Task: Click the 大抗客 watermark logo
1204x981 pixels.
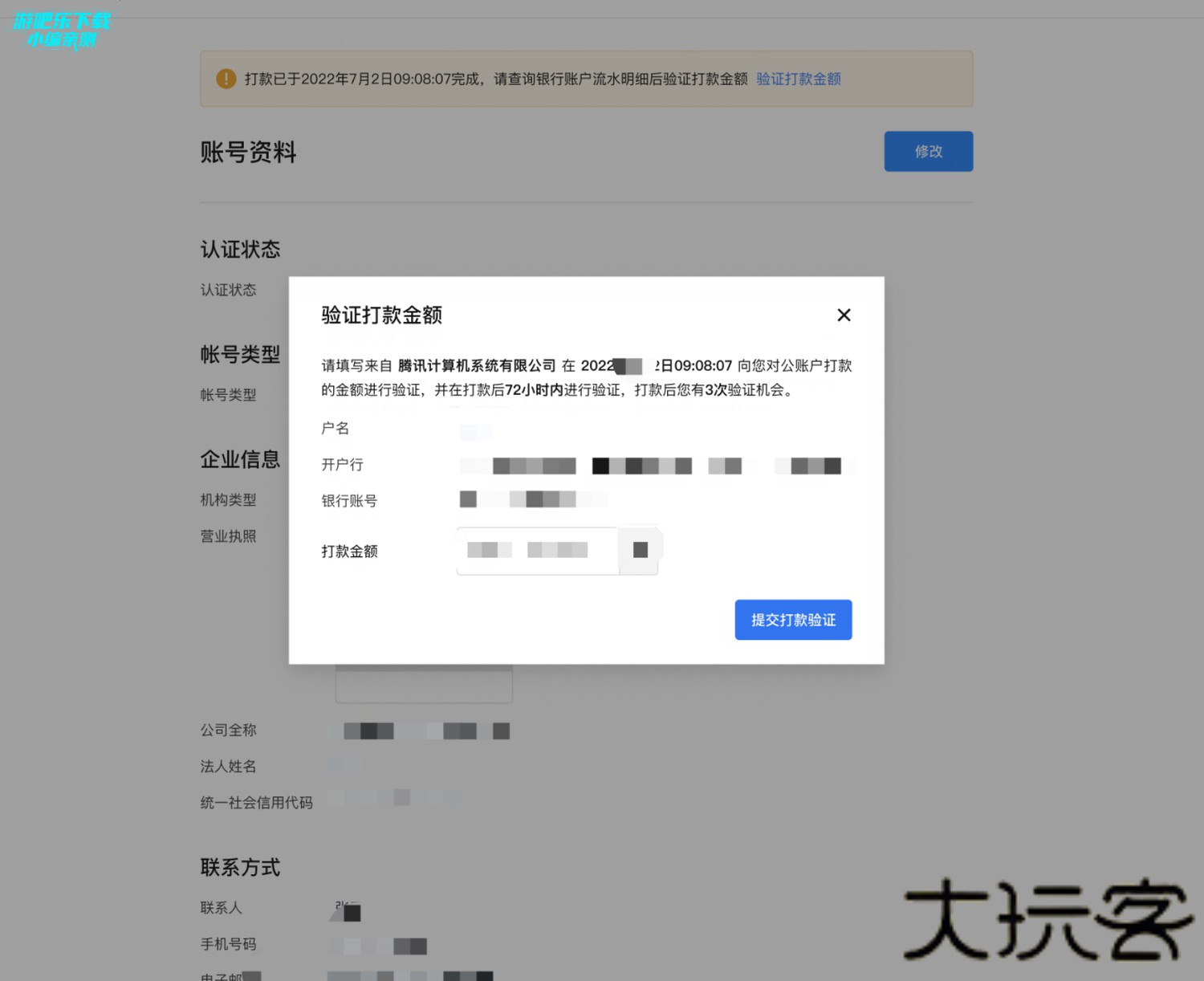Action: pyautogui.click(x=1047, y=920)
